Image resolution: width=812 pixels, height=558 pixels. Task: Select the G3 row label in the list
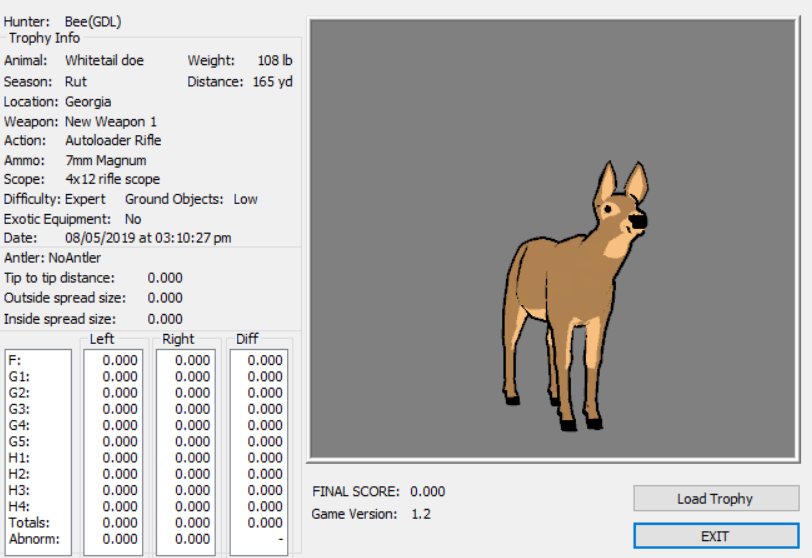[x=18, y=409]
